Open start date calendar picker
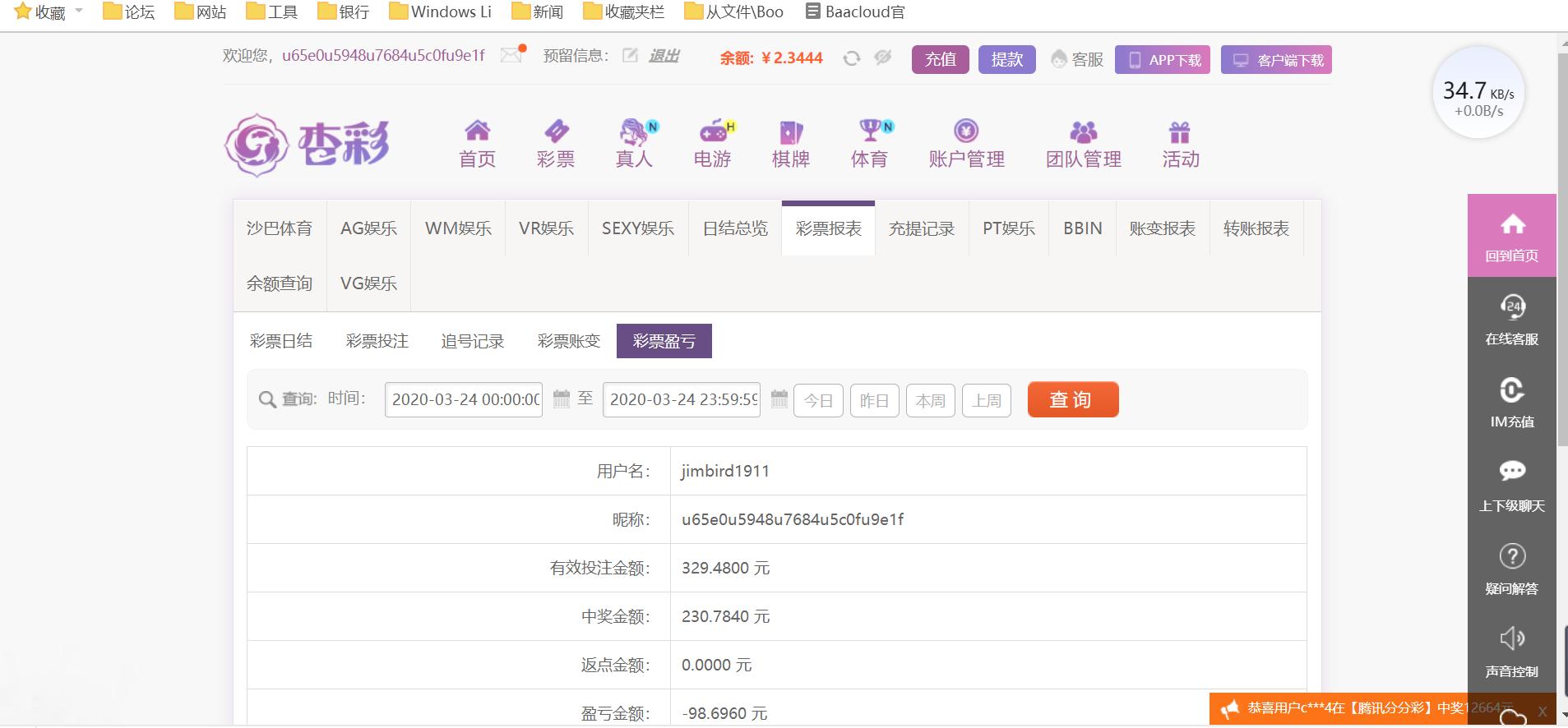 click(x=562, y=399)
